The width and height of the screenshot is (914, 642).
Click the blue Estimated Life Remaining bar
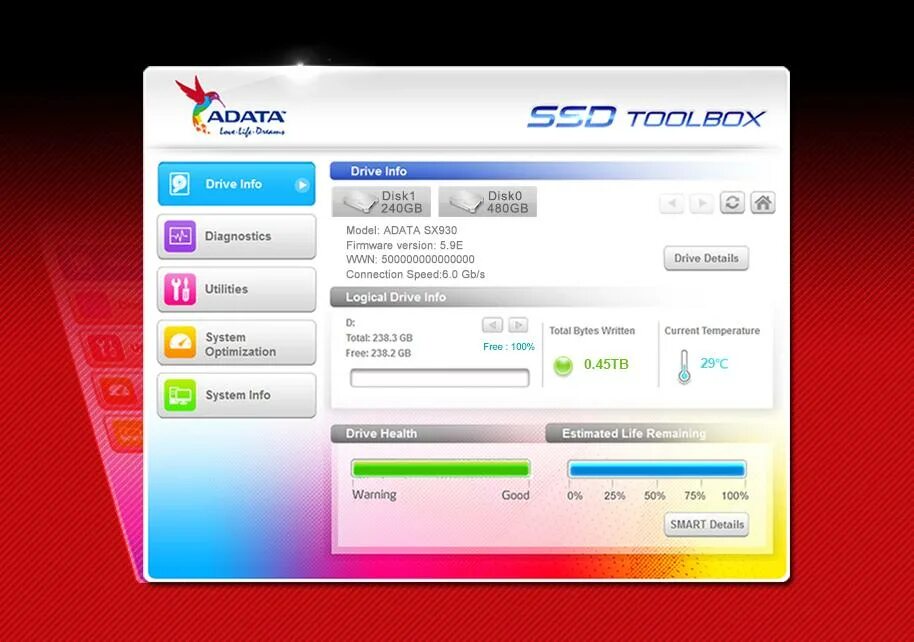pos(657,469)
